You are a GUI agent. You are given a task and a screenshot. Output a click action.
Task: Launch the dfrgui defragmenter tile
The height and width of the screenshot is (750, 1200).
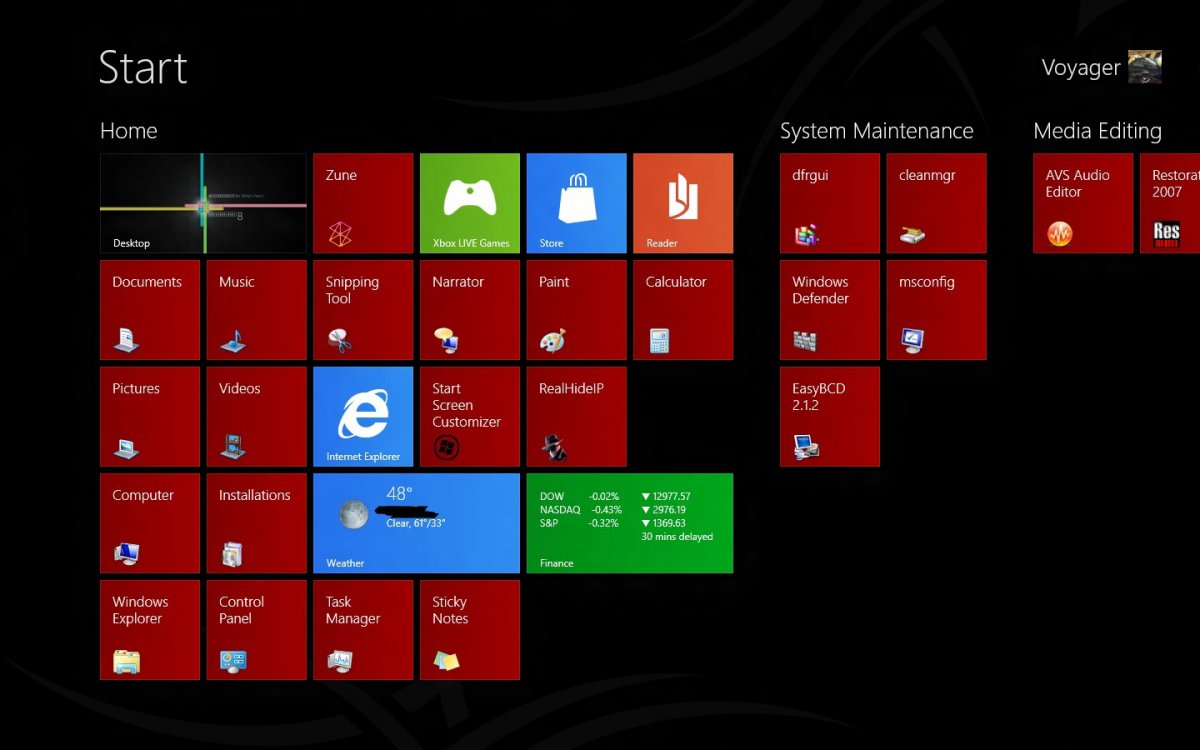pos(830,203)
